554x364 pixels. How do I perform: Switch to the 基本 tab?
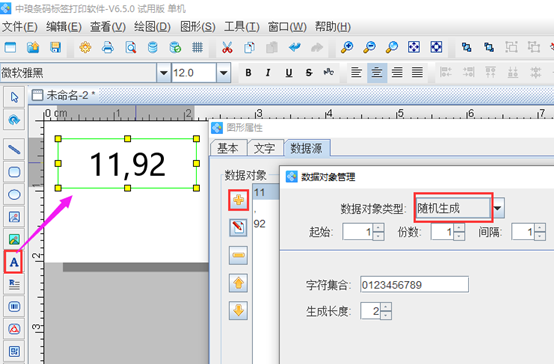[x=228, y=148]
